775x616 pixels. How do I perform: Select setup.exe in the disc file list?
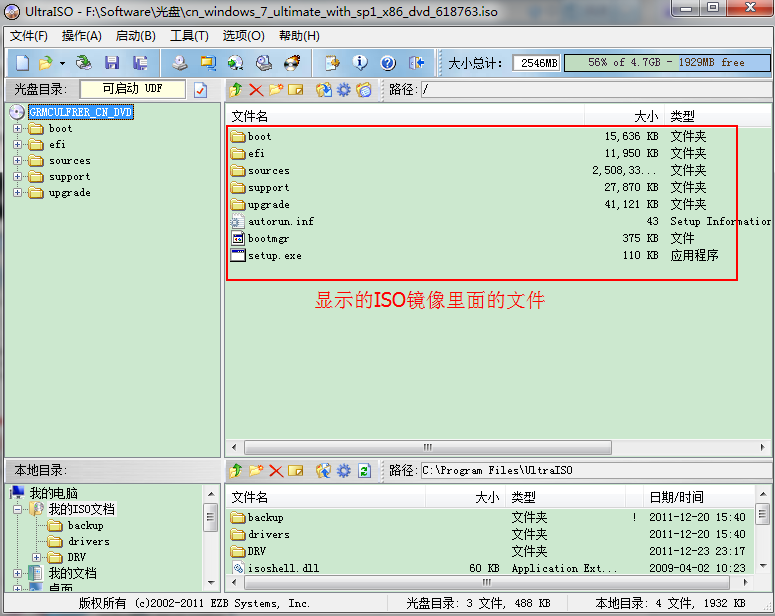[x=275, y=256]
